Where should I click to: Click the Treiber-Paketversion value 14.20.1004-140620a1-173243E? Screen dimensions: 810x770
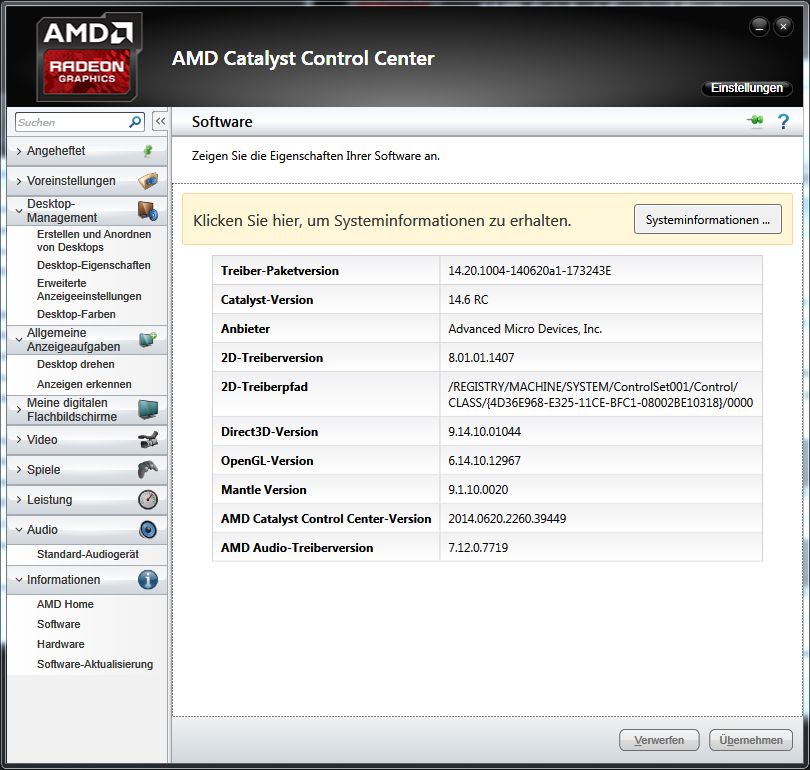(x=529, y=271)
